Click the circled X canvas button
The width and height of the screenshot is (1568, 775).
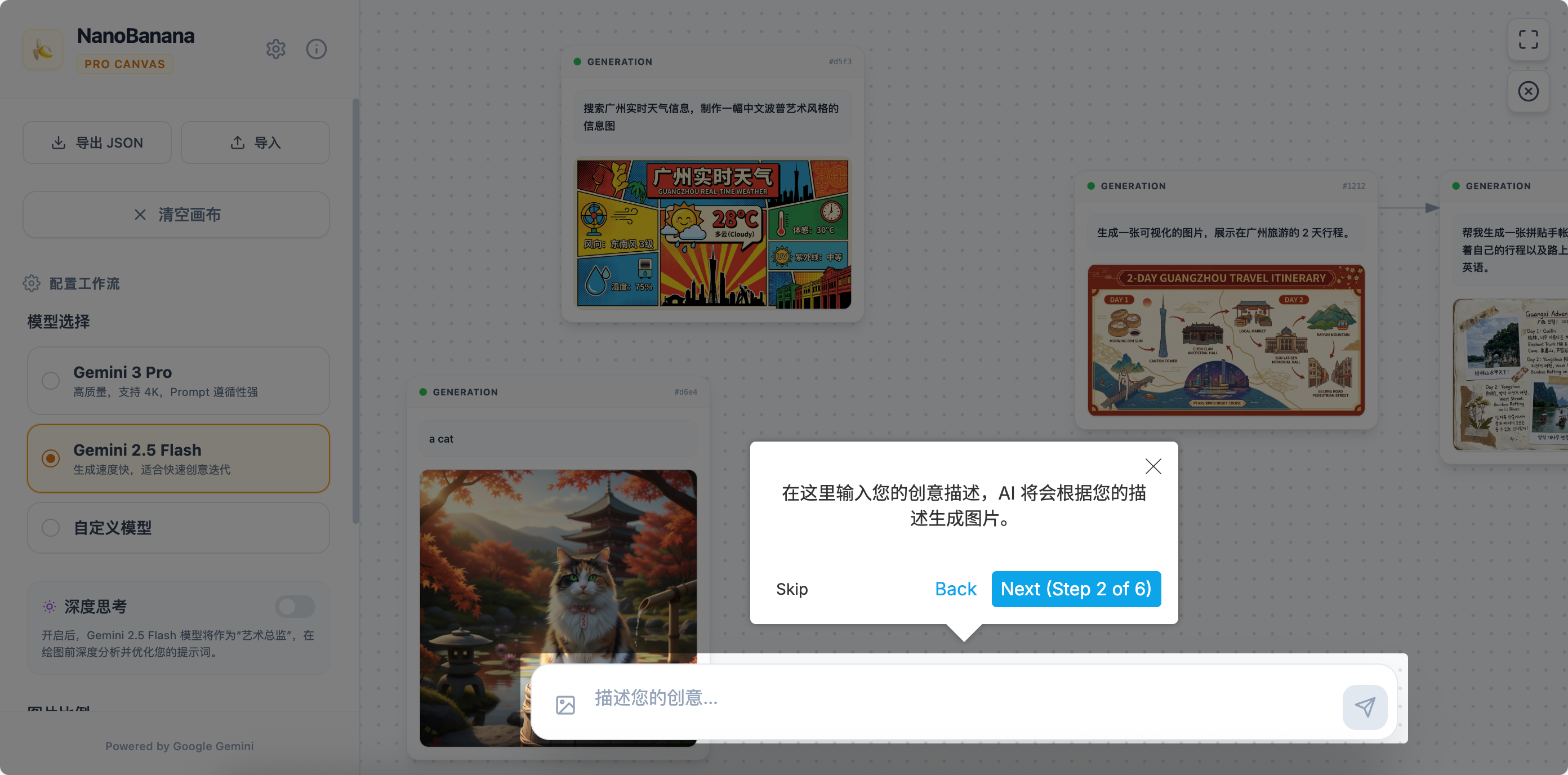point(1528,91)
